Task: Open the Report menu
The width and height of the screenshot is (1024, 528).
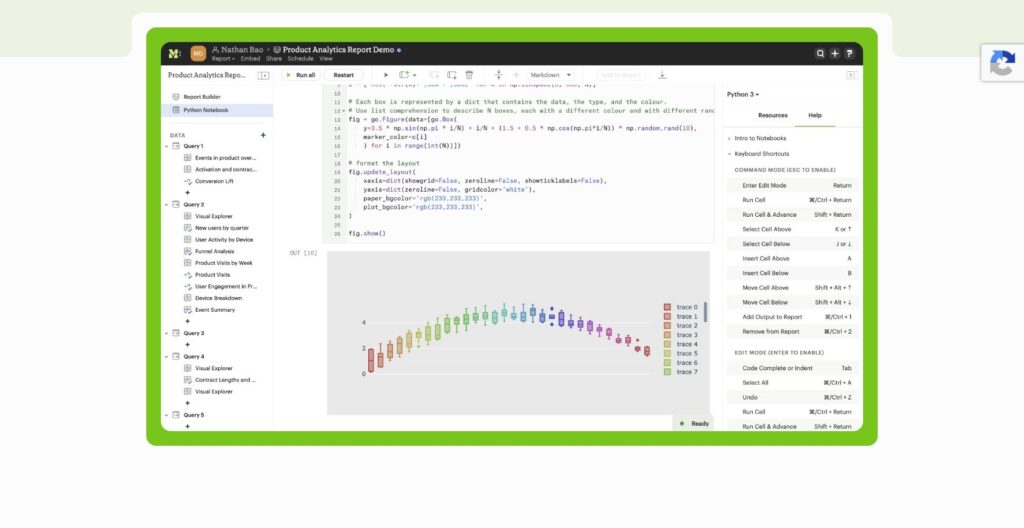Action: pyautogui.click(x=223, y=59)
